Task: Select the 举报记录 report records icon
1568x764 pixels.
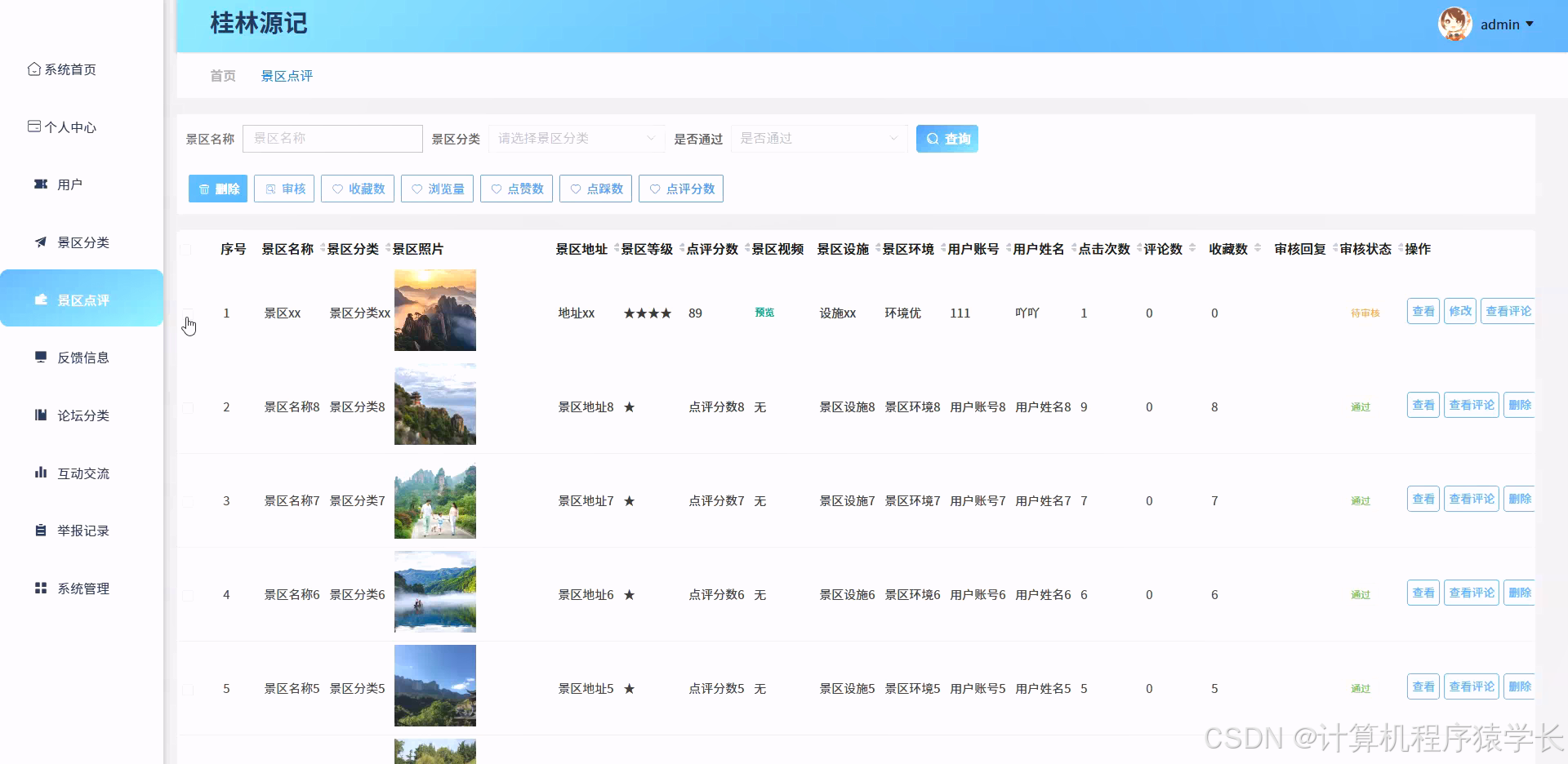Action: point(40,530)
